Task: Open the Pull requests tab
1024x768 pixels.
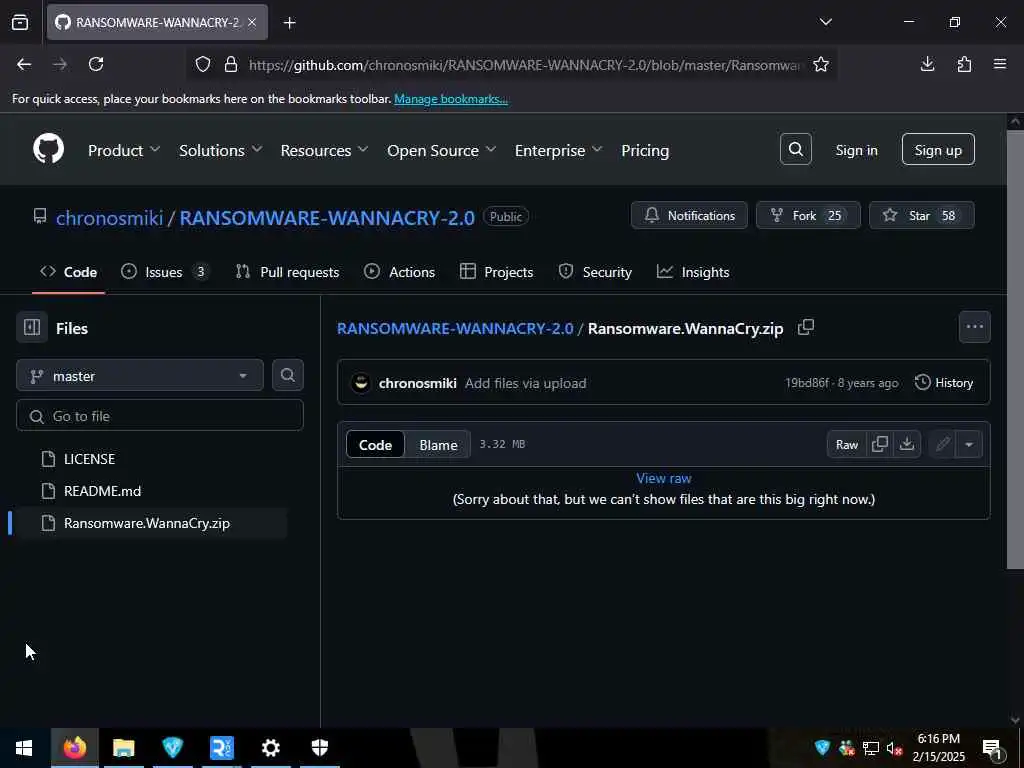Action: tap(287, 272)
